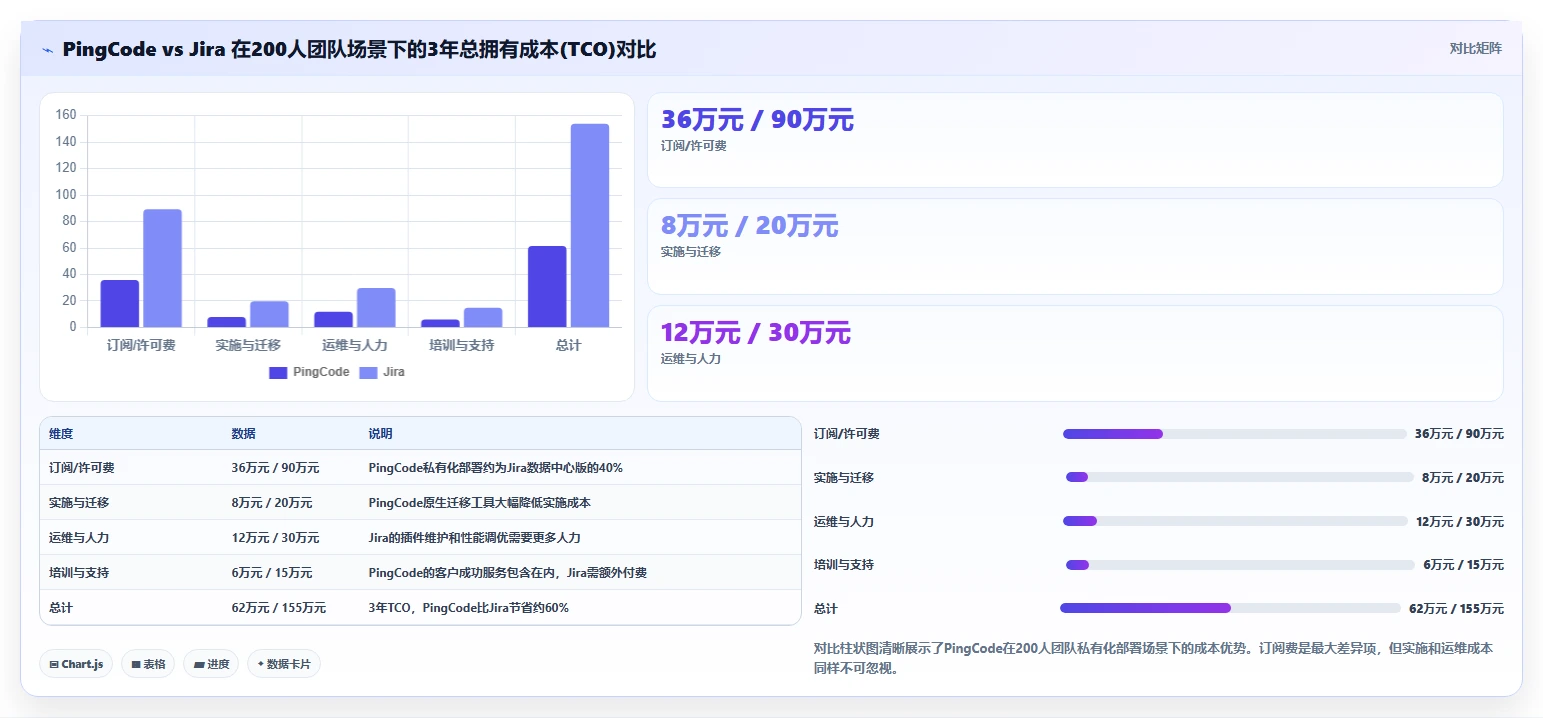Toggle the PingCode legend entry in chart
This screenshot has width=1543, height=718.
[309, 372]
